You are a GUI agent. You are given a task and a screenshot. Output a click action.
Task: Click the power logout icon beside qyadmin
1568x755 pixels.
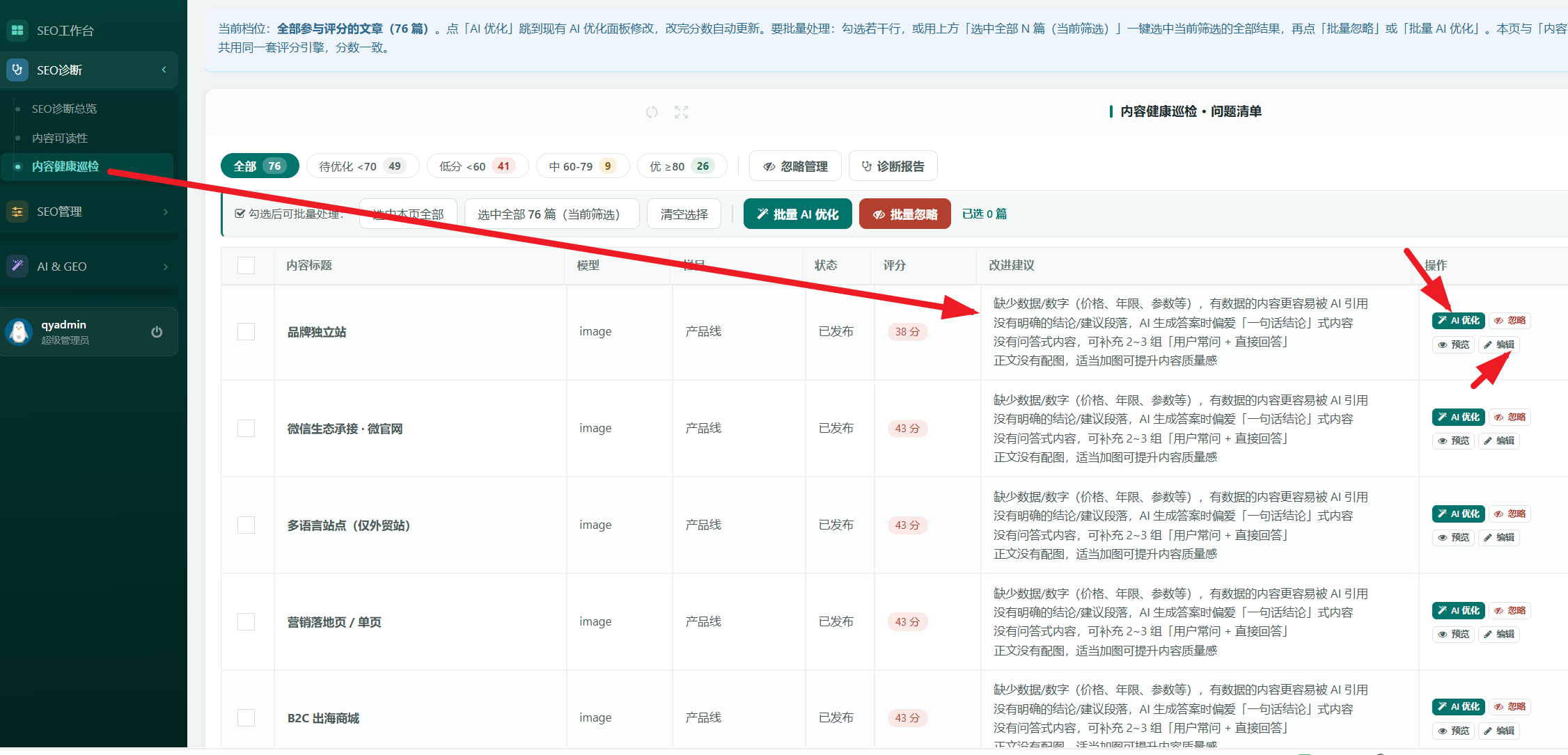pos(157,332)
